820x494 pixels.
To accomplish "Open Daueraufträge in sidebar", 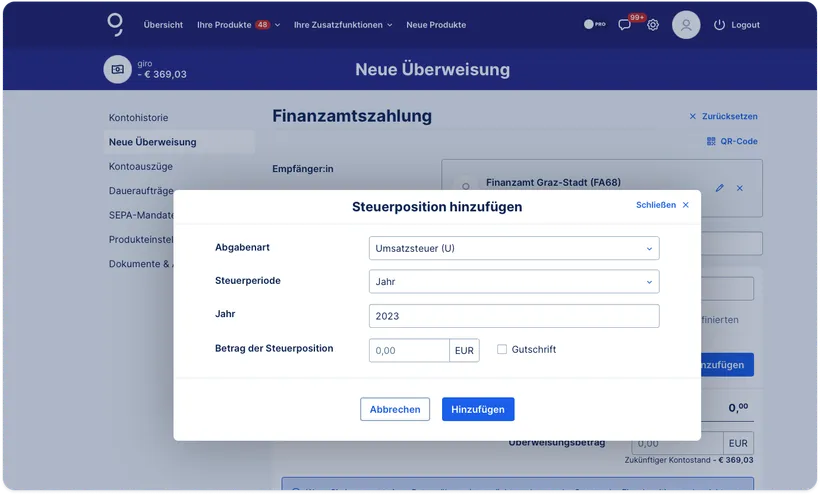I will click(141, 191).
